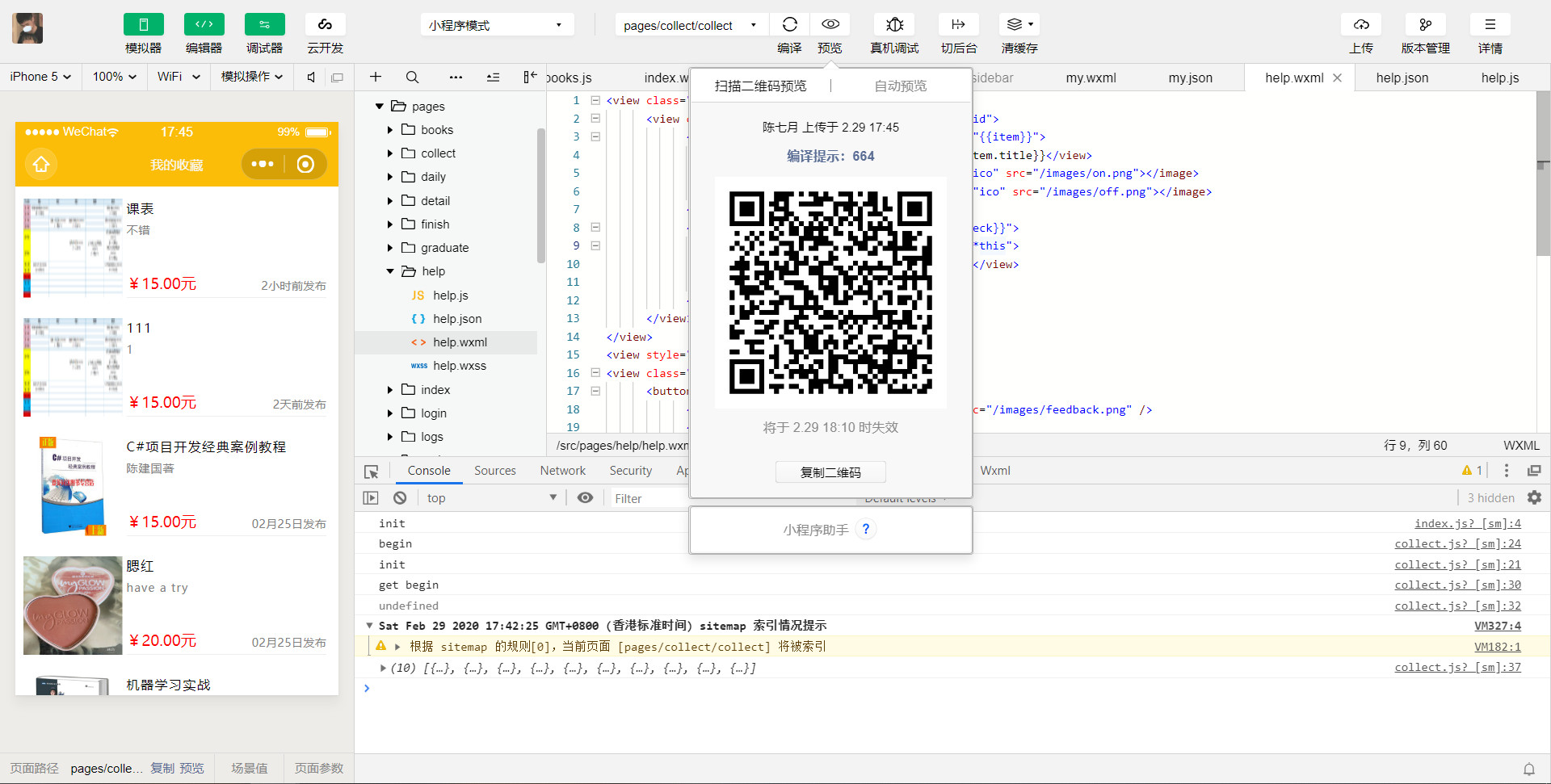This screenshot has height=784, width=1551.
Task: Click the 复制 page path link
Action: 162,769
